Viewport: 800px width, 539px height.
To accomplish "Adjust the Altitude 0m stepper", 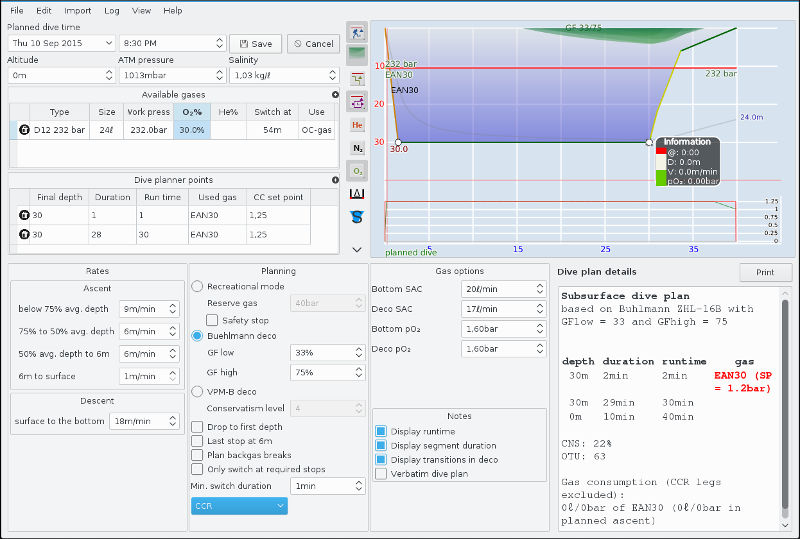I will tap(109, 75).
